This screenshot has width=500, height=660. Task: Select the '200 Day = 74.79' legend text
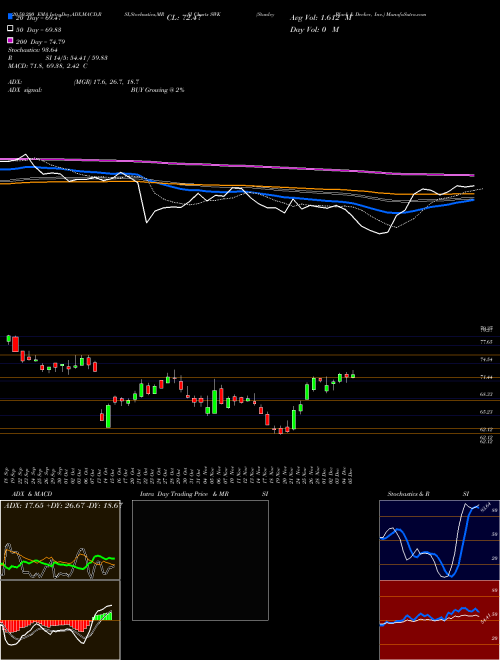coord(40,41)
